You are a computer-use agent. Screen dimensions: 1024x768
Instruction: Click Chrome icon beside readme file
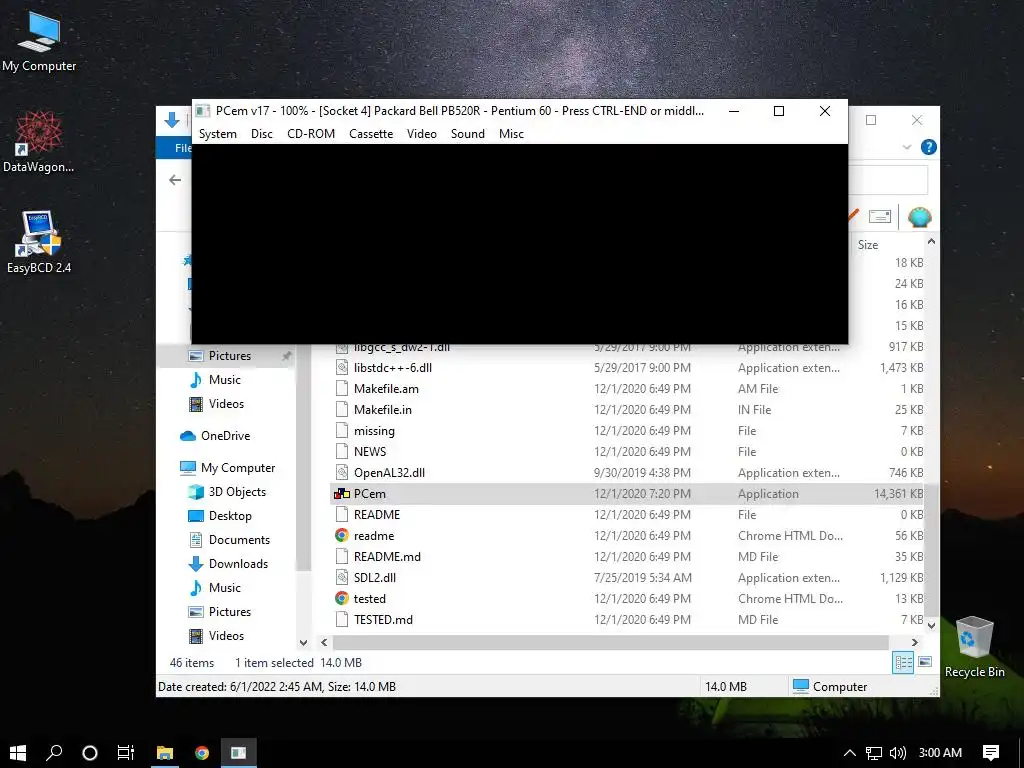pyautogui.click(x=342, y=536)
